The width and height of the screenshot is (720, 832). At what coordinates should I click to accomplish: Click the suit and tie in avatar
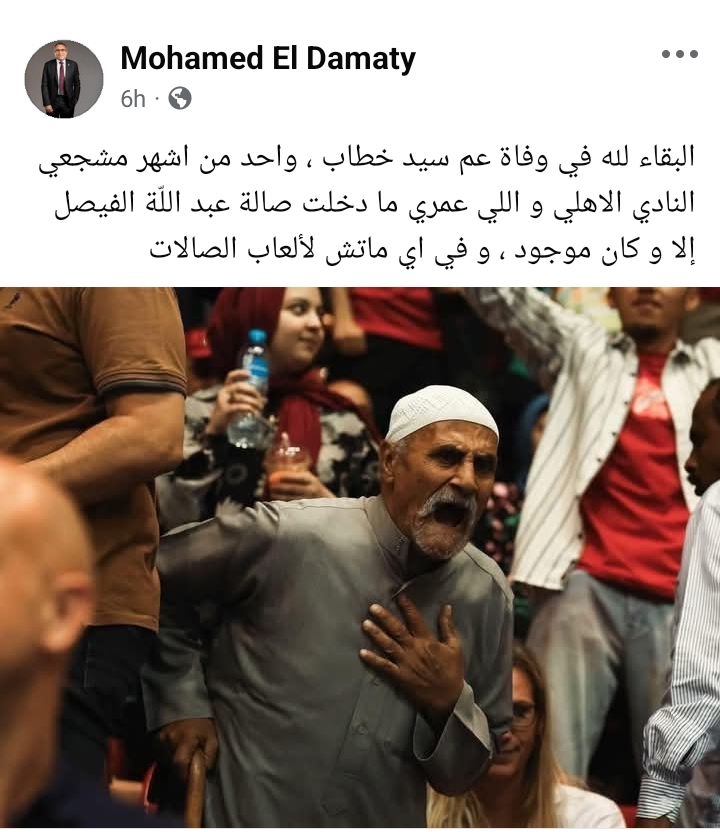coord(61,88)
